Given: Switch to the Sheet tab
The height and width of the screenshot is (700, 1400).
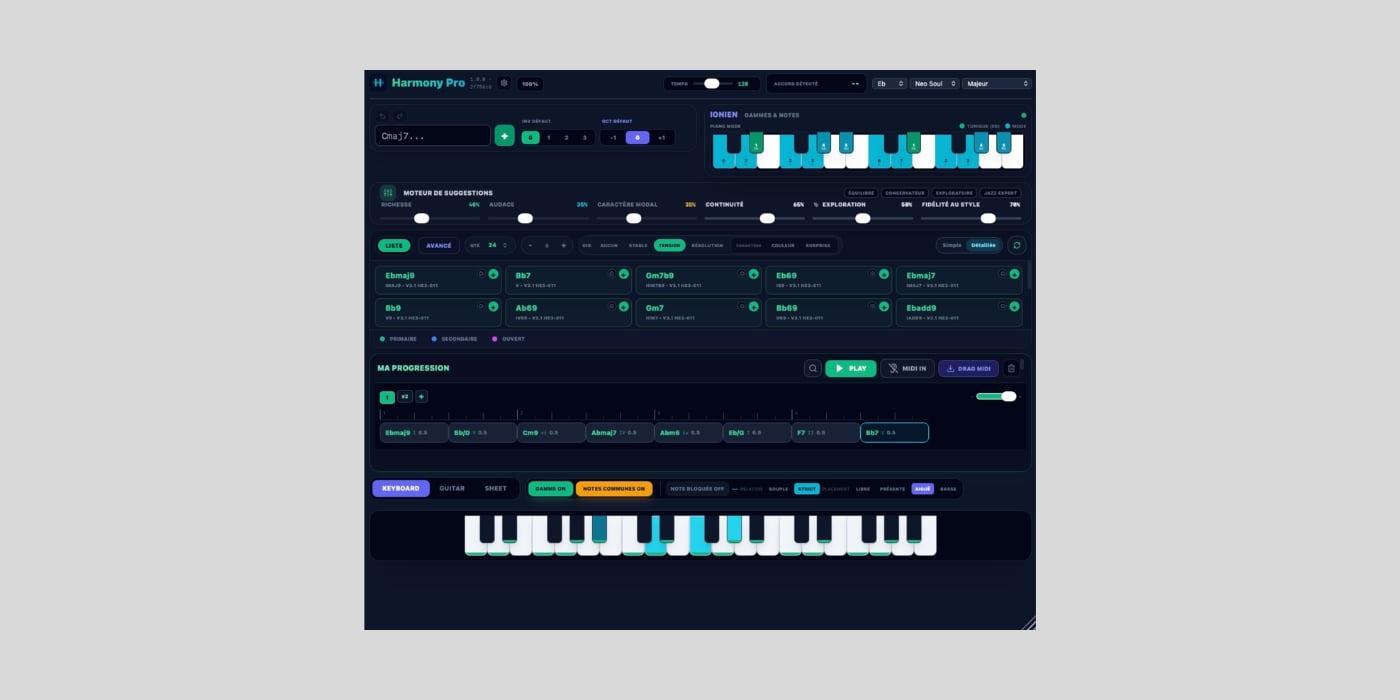Looking at the screenshot, I should coord(496,489).
